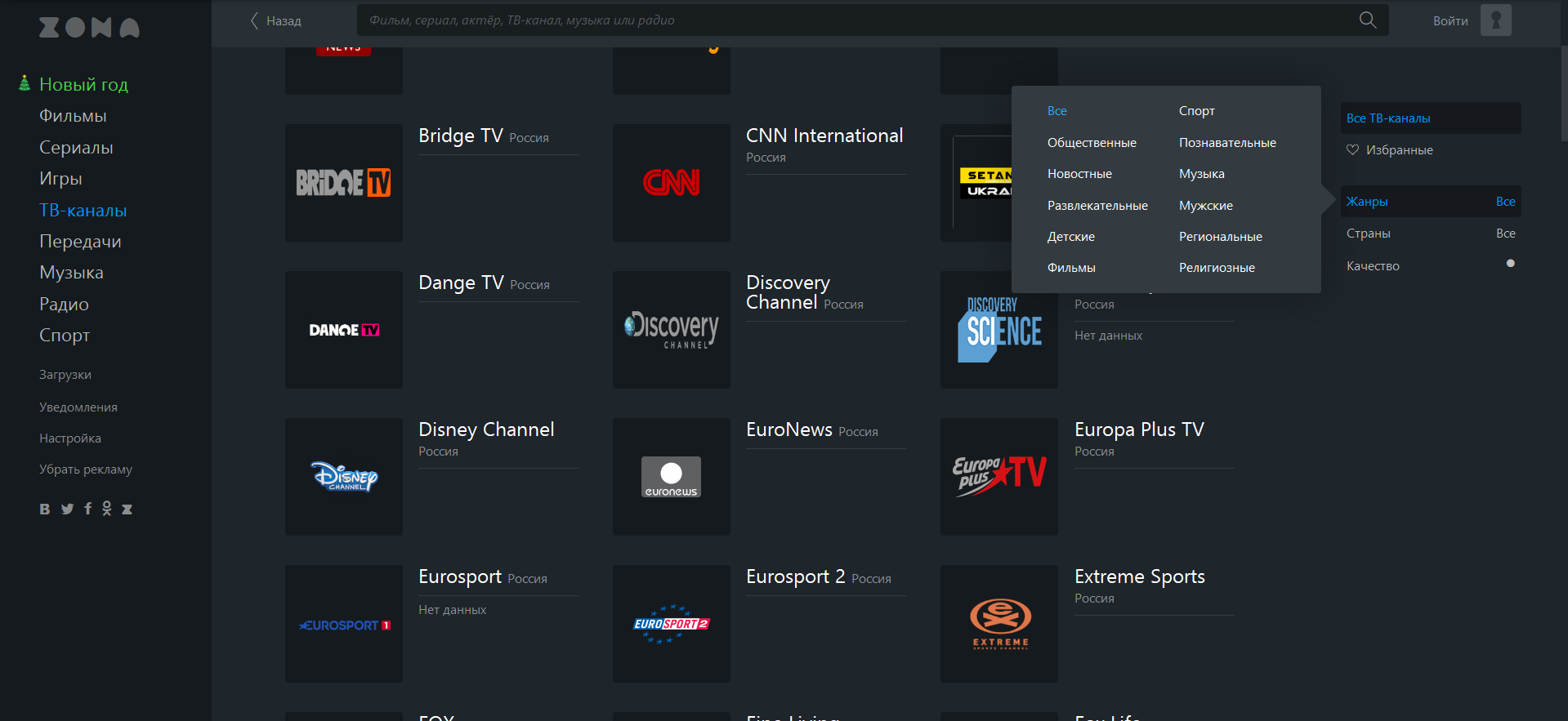
Task: Open Передачи in the sidebar
Action: [x=80, y=242]
